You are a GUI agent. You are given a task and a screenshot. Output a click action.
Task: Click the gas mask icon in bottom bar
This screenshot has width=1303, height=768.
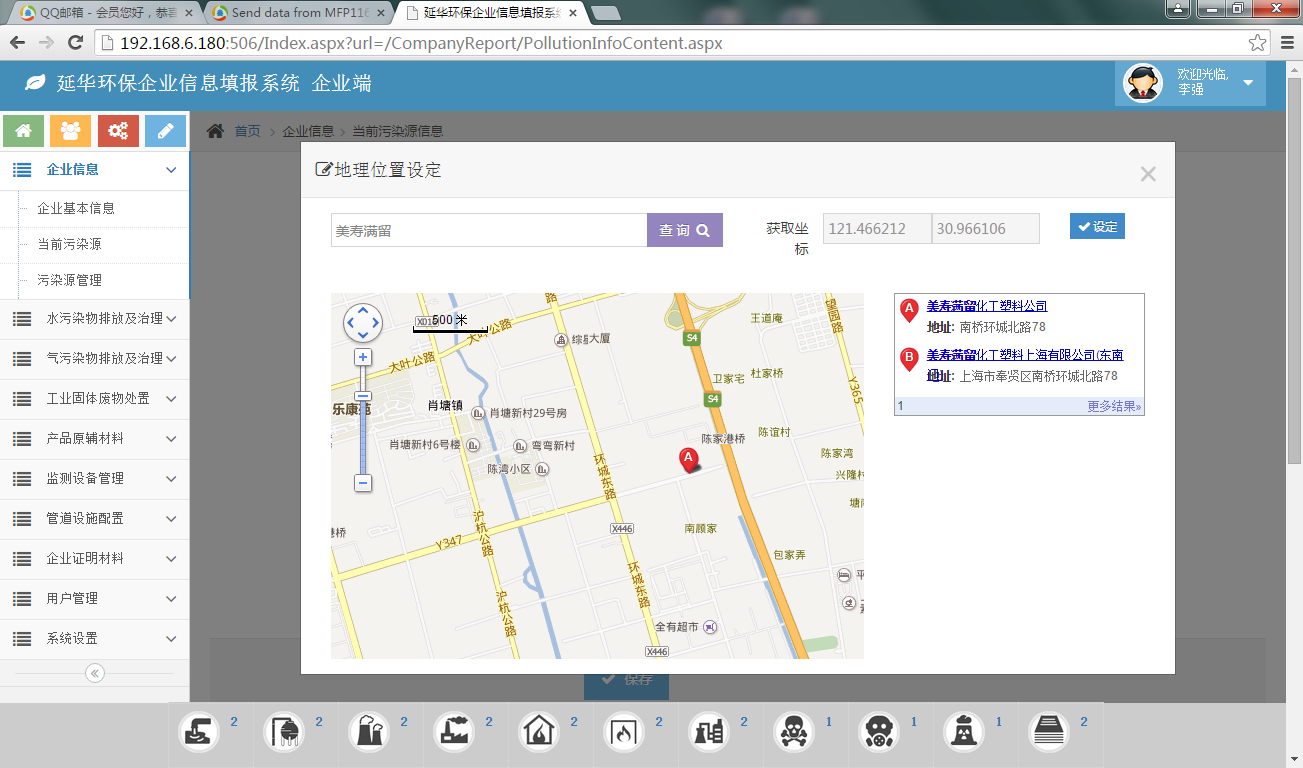tap(879, 732)
